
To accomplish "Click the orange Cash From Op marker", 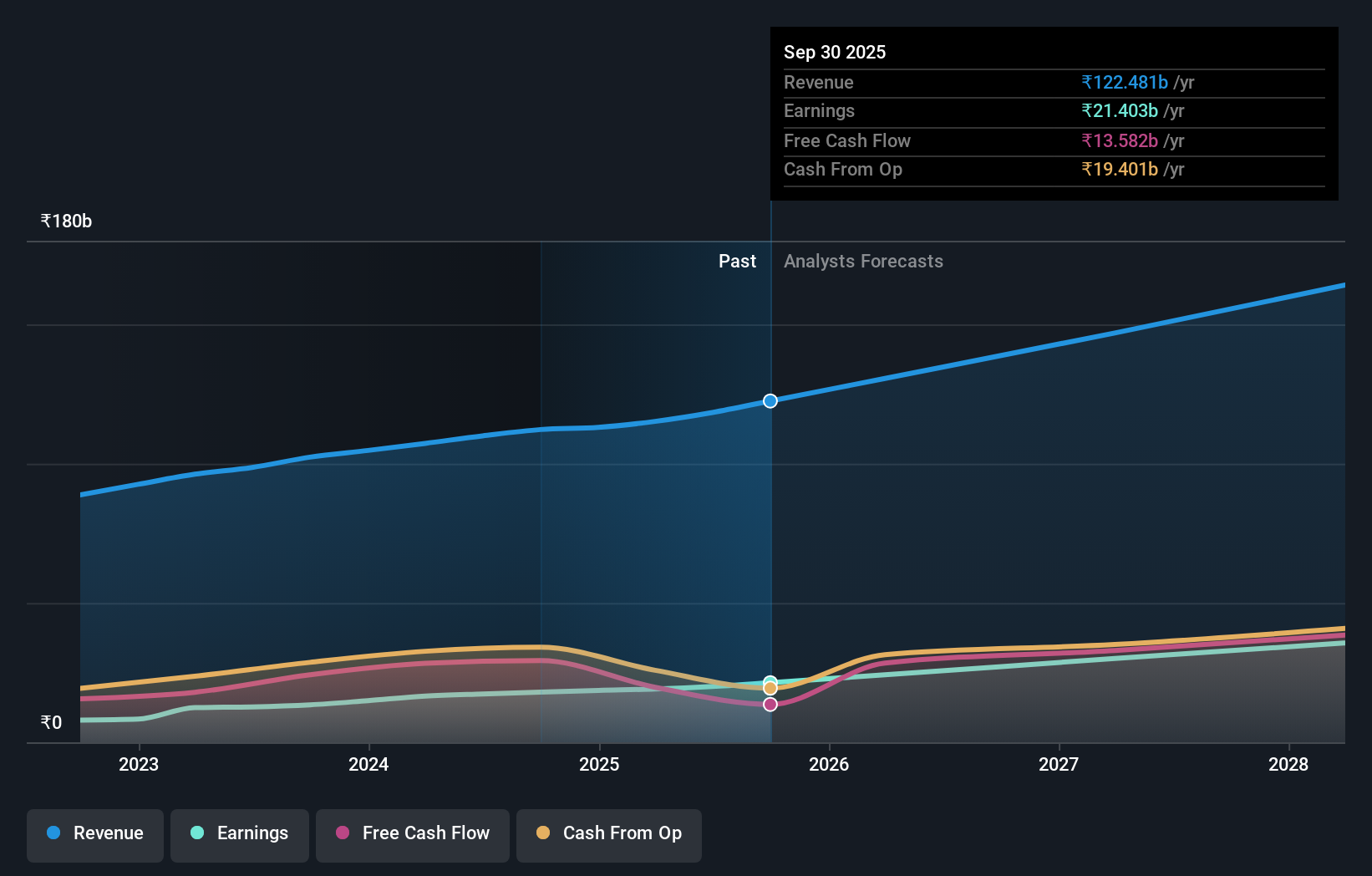I will (770, 688).
